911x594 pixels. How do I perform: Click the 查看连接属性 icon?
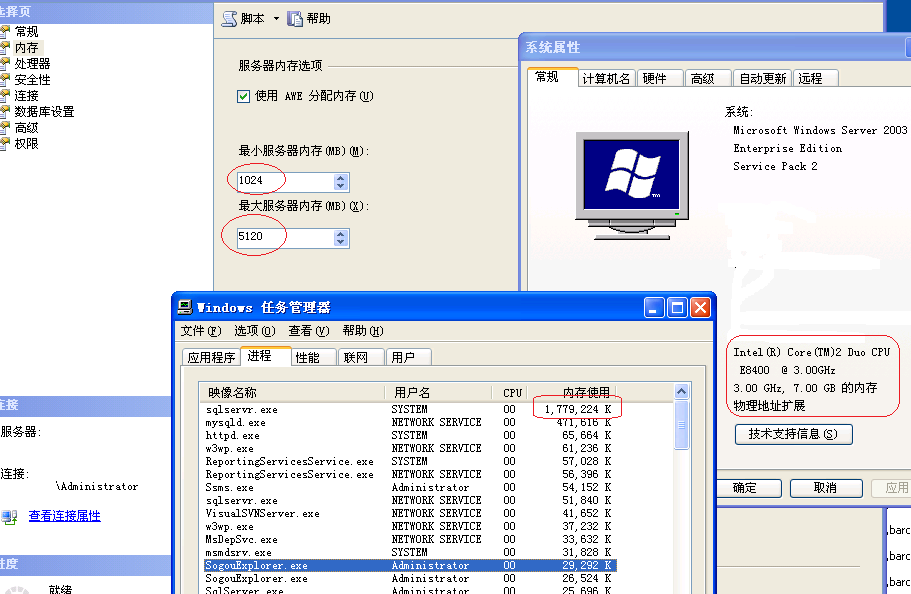tap(10, 517)
